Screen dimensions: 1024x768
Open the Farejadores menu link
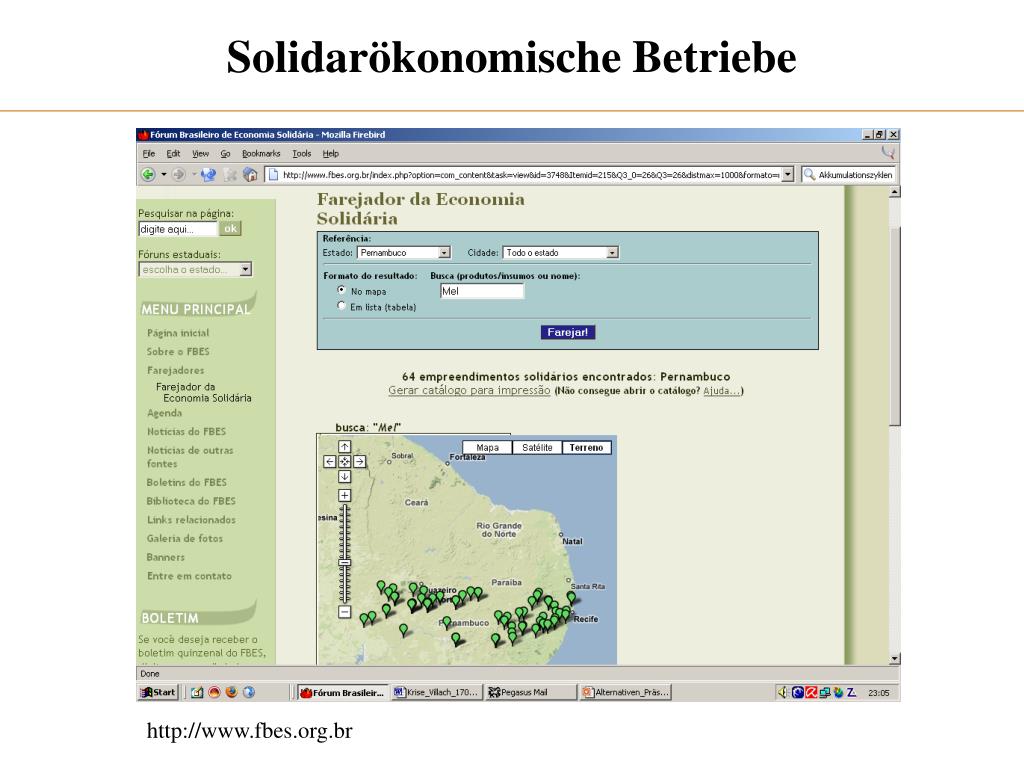click(x=176, y=370)
